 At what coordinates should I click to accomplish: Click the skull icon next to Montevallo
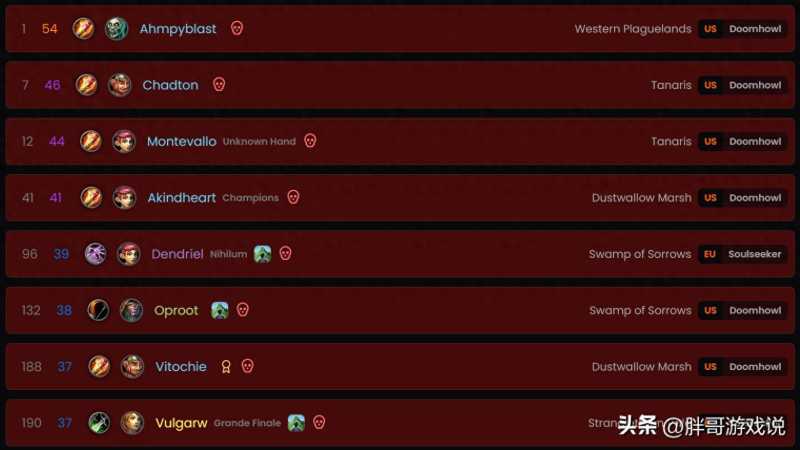(310, 141)
